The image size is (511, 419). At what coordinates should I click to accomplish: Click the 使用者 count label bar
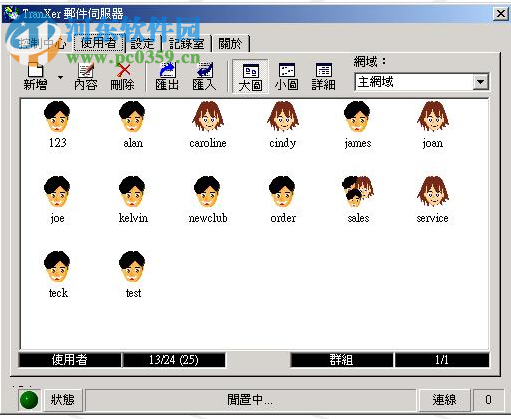(70, 360)
